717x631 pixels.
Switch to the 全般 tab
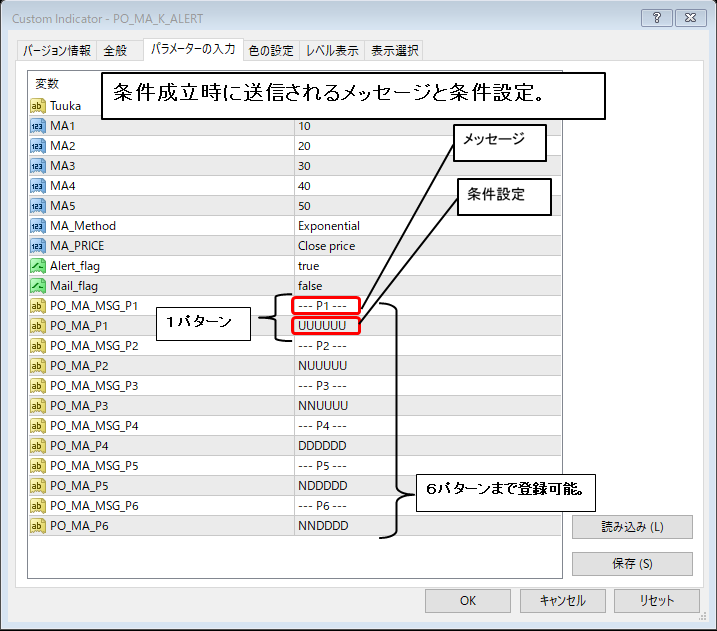120,50
